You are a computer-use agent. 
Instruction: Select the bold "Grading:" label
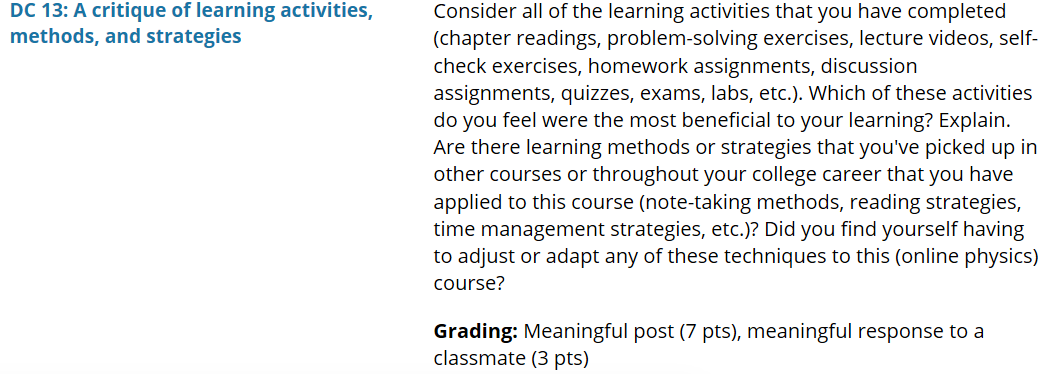pyautogui.click(x=475, y=331)
